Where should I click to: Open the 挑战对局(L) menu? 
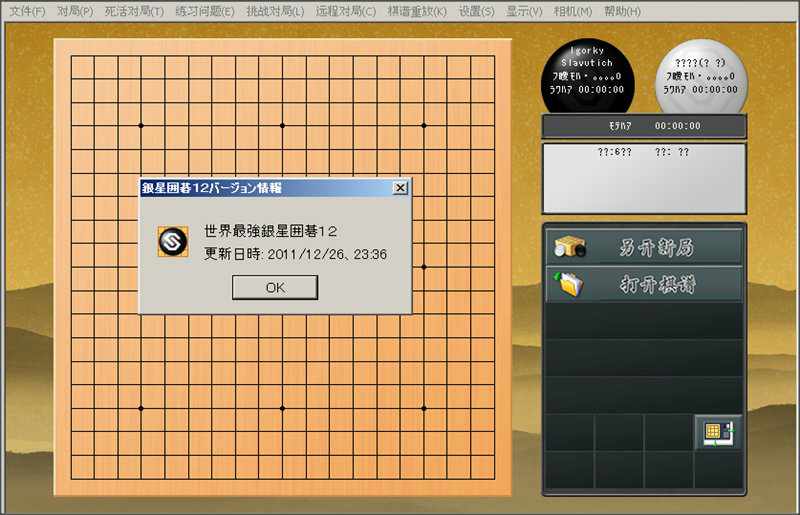click(x=275, y=11)
